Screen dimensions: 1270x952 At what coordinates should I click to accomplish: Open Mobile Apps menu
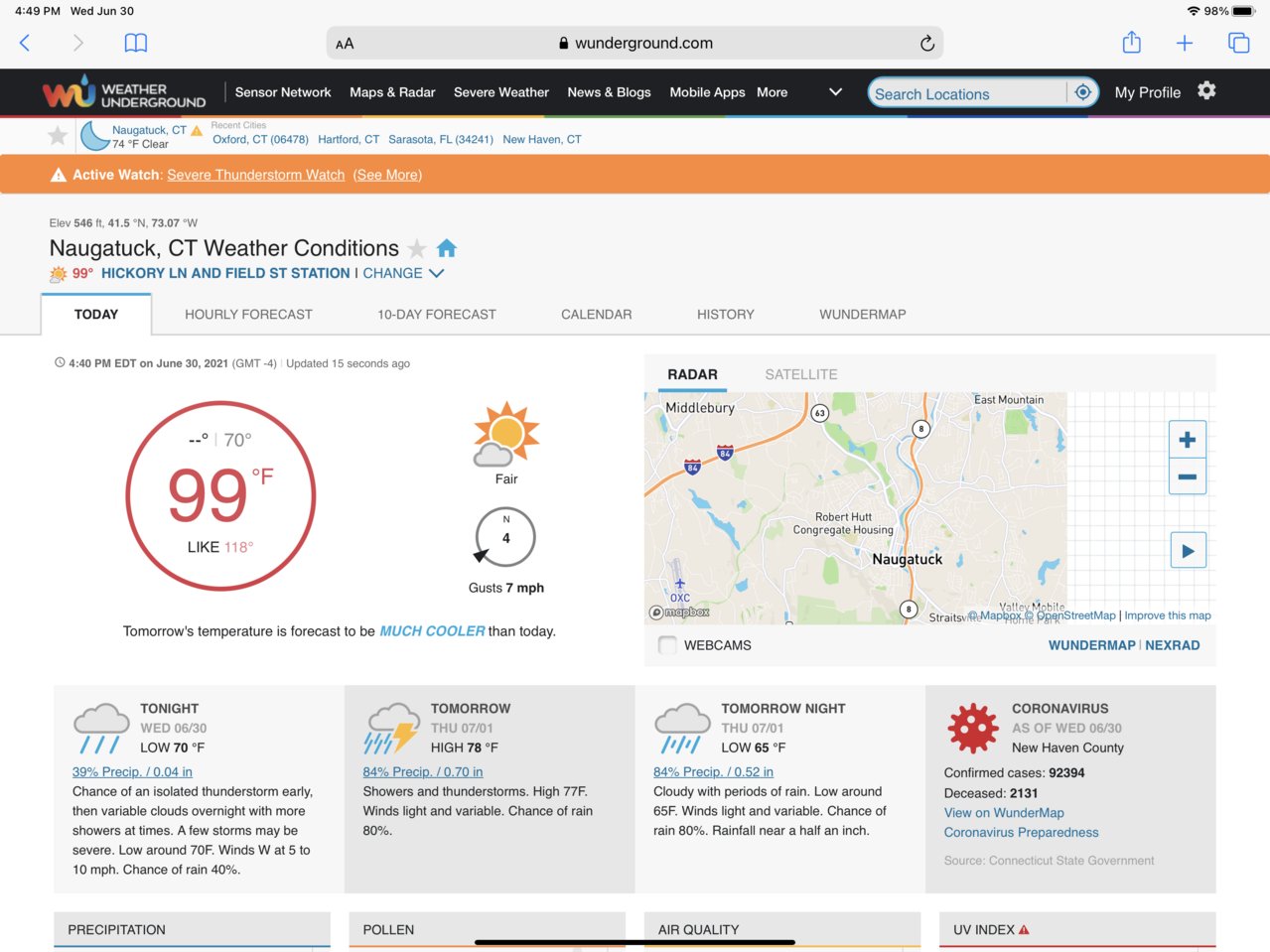pyautogui.click(x=707, y=92)
